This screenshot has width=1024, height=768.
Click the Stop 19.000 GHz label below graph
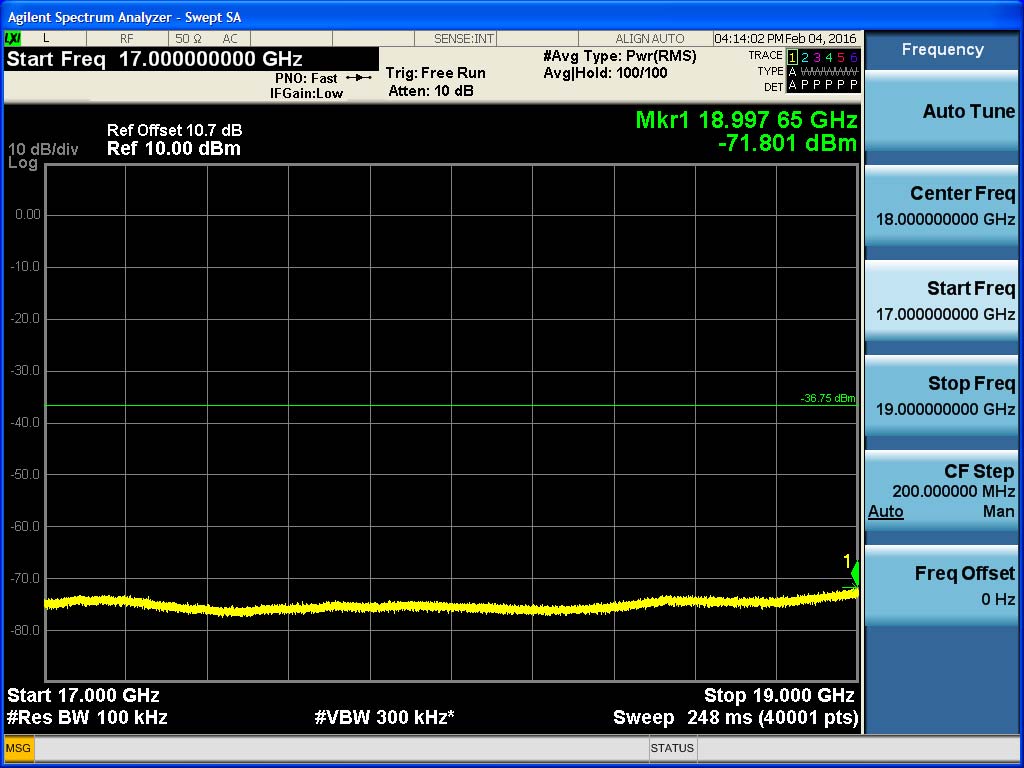click(x=779, y=695)
